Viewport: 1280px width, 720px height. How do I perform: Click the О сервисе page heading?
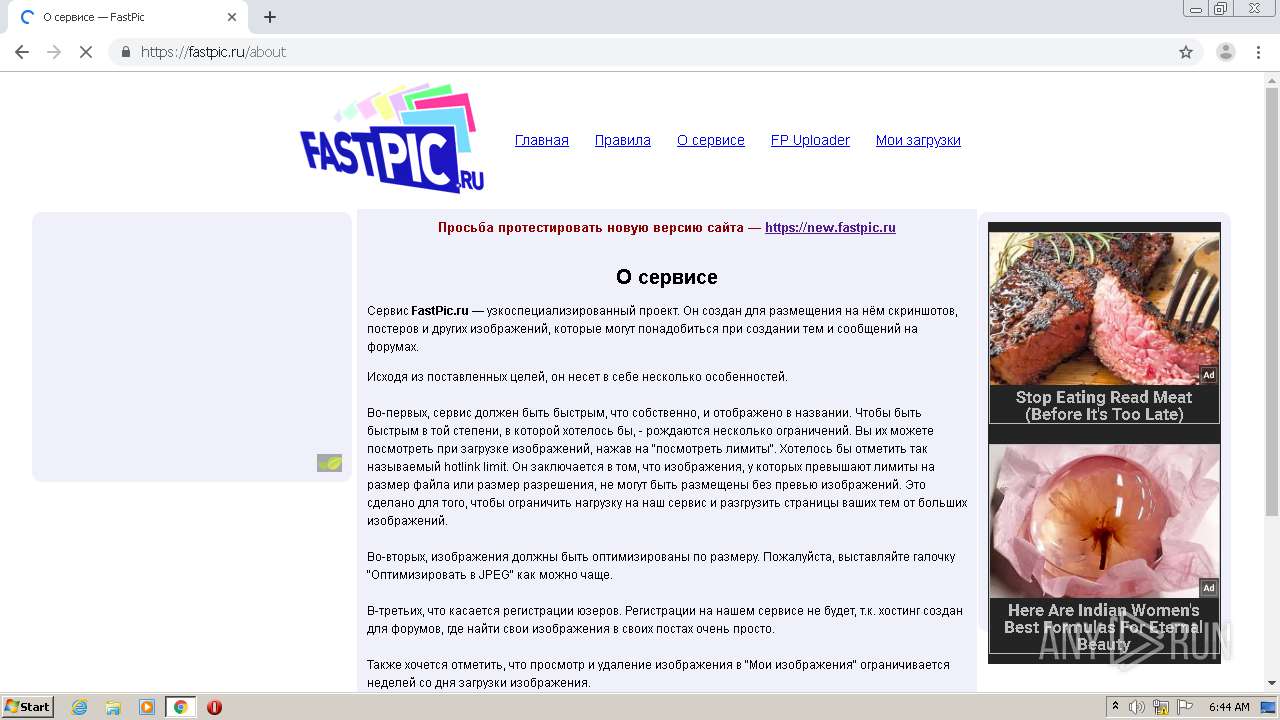click(667, 277)
